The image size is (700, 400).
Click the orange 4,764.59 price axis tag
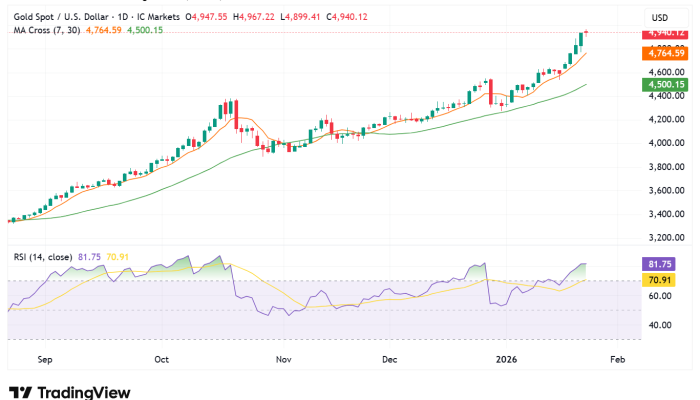point(665,53)
